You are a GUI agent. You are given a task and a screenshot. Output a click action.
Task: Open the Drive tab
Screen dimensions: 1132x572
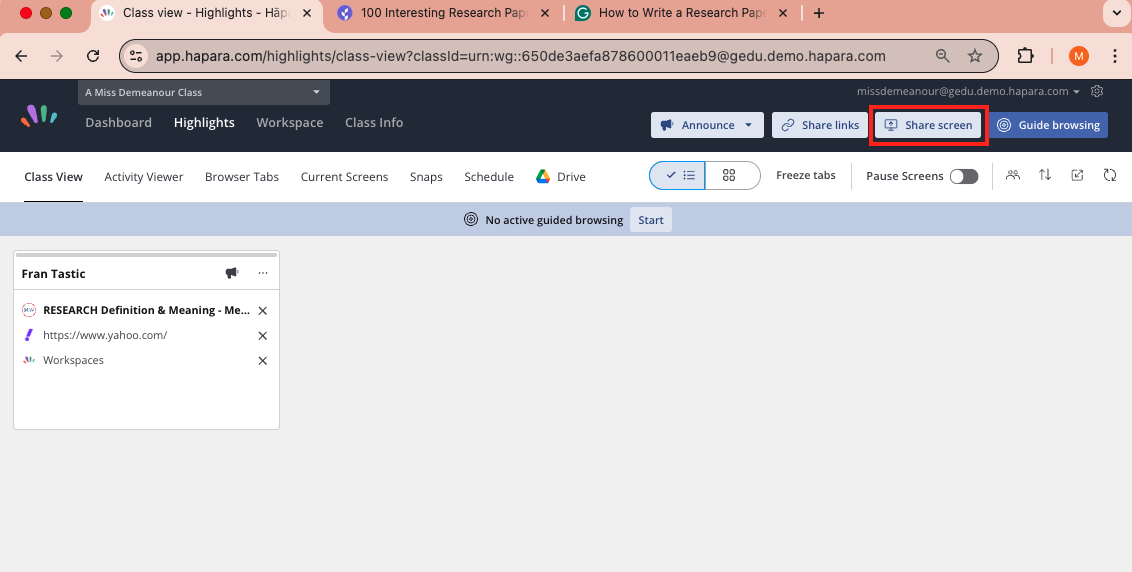[561, 177]
